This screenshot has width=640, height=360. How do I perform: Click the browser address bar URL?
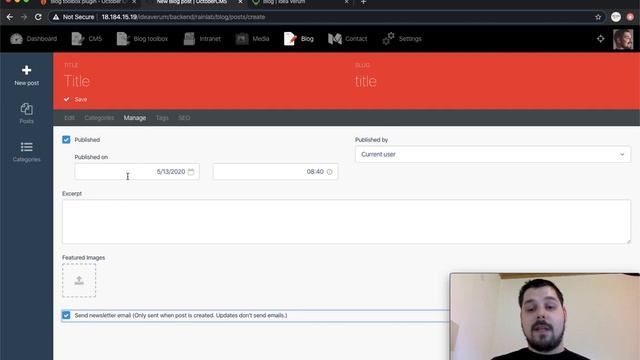tap(184, 17)
